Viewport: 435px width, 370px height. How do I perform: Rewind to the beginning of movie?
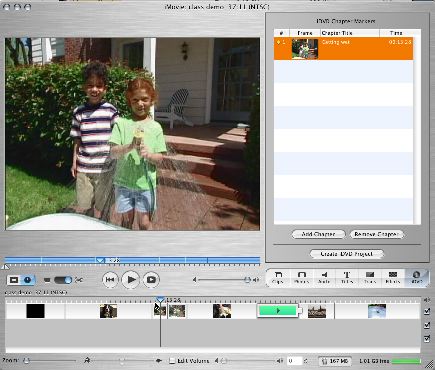coord(110,280)
